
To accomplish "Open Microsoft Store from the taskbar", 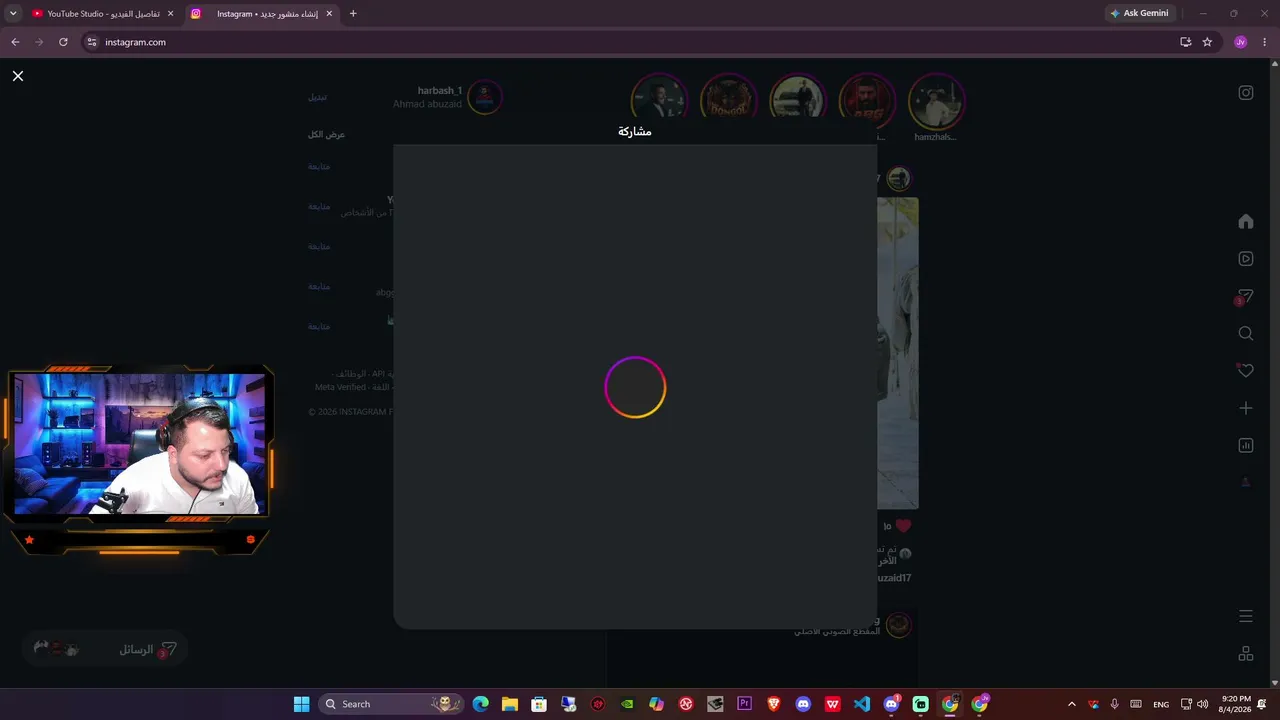I will point(539,704).
